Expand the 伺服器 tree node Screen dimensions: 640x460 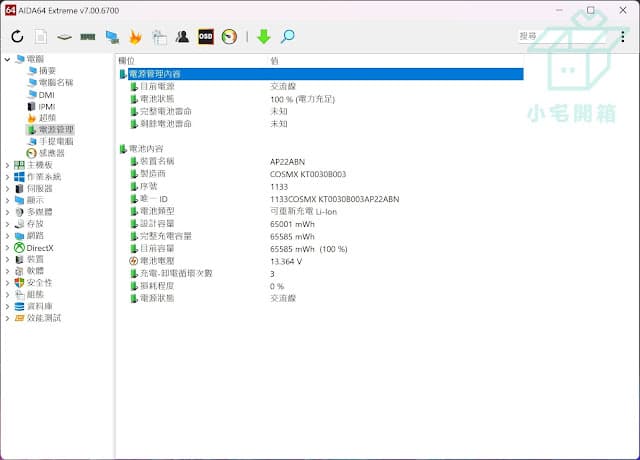7,189
